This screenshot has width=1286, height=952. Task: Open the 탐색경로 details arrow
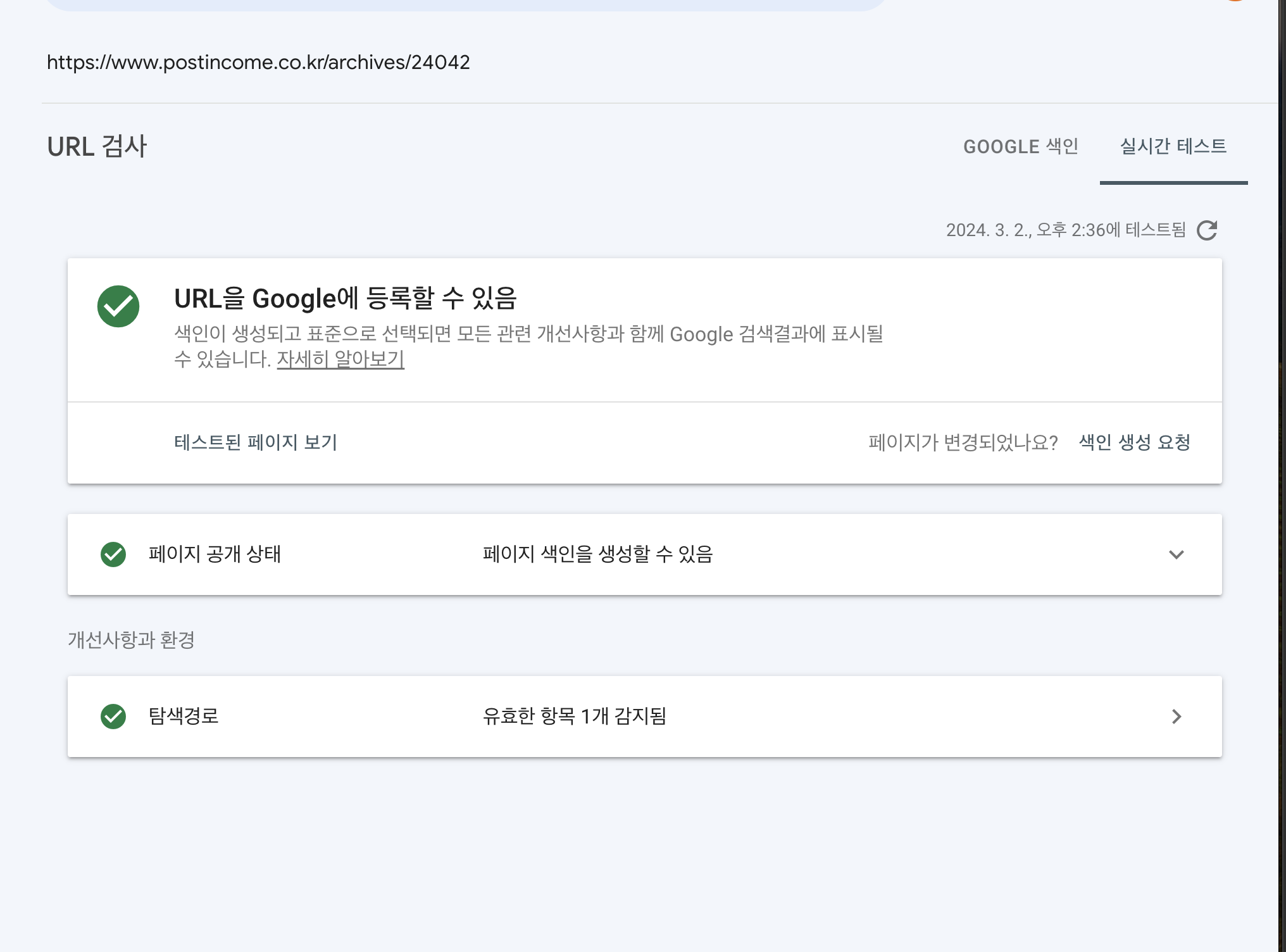point(1176,717)
